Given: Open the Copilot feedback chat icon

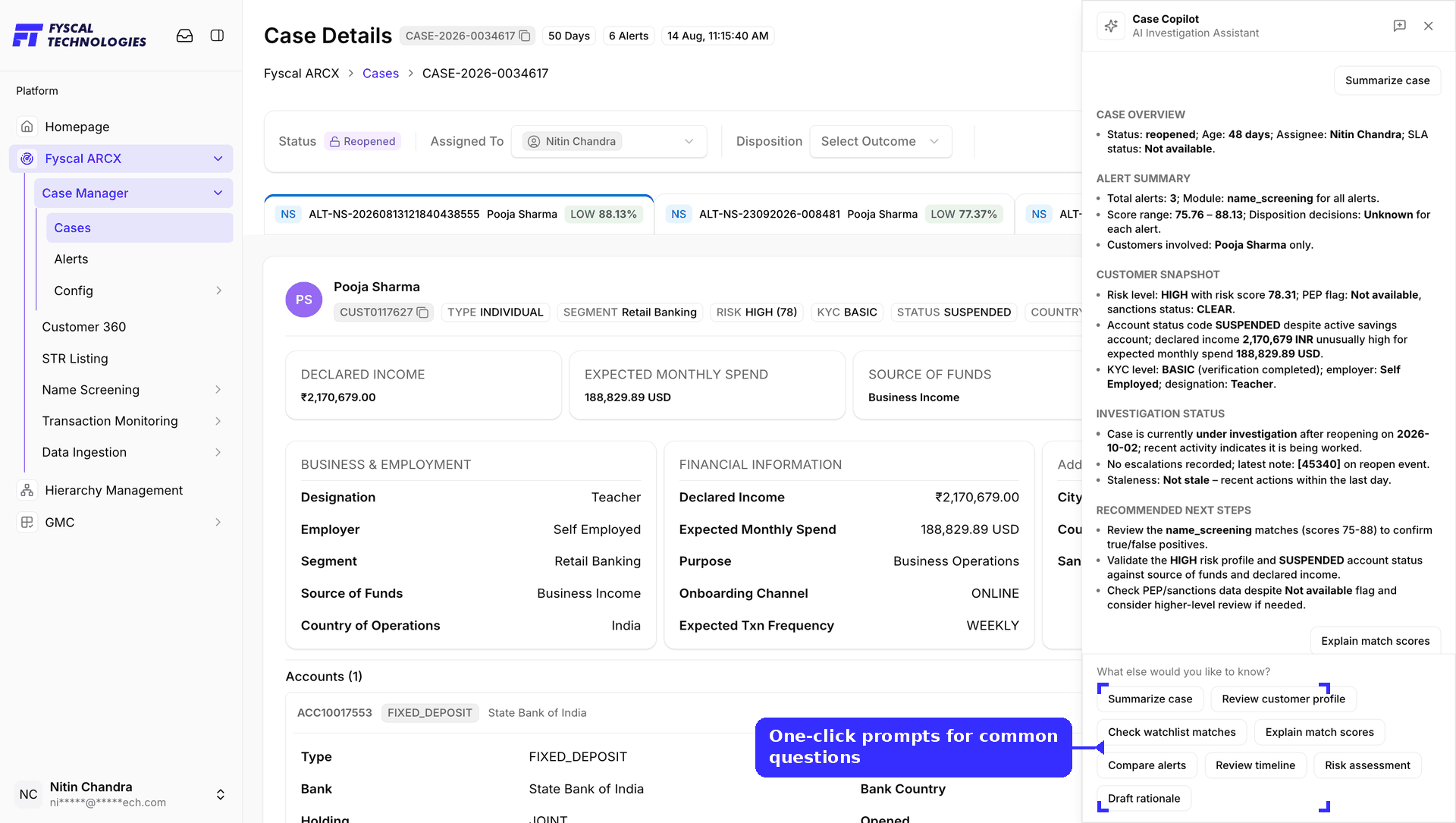Looking at the screenshot, I should 1400,26.
